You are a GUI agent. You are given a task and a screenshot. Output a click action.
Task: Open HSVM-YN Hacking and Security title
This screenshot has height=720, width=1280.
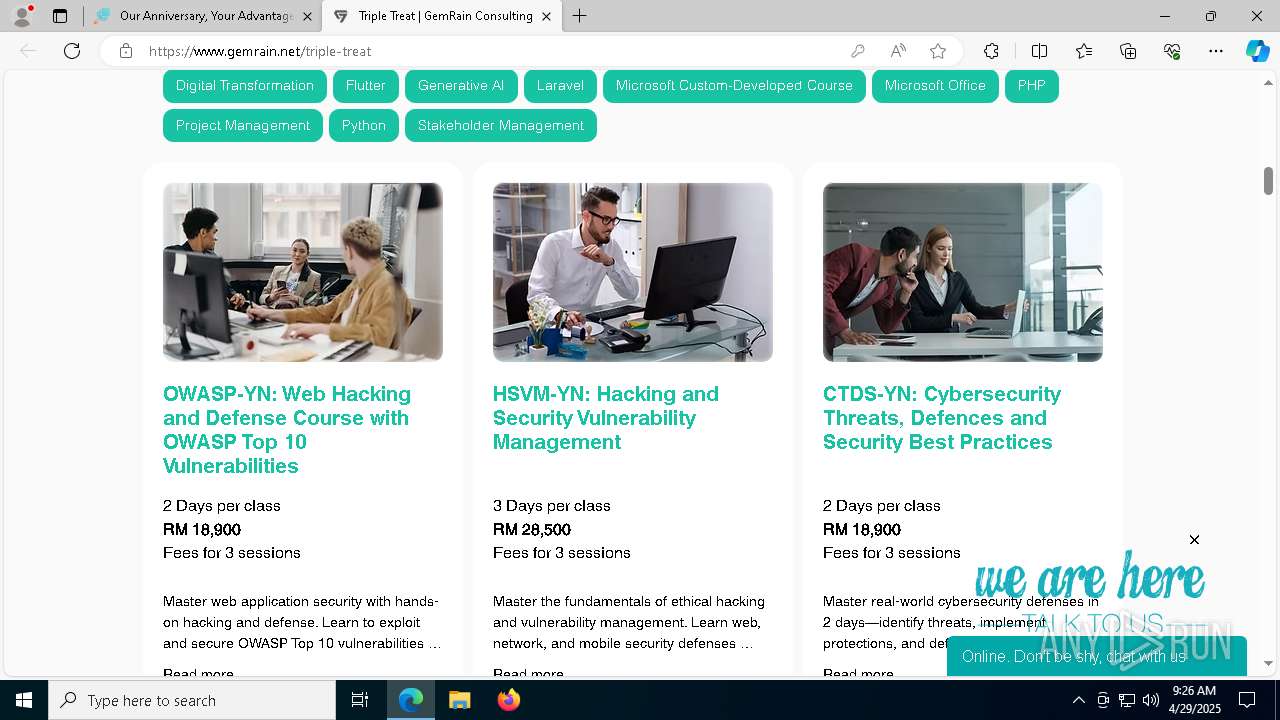606,418
